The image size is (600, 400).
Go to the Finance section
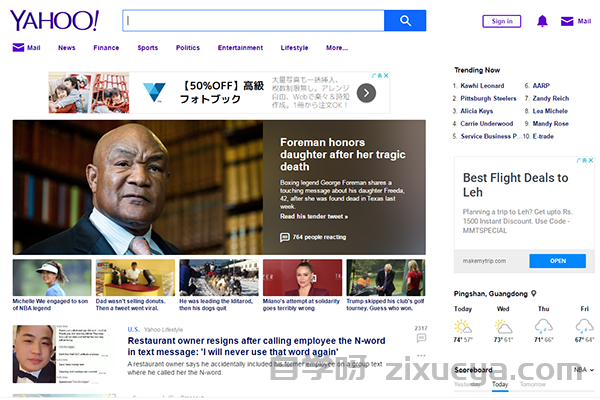(106, 48)
